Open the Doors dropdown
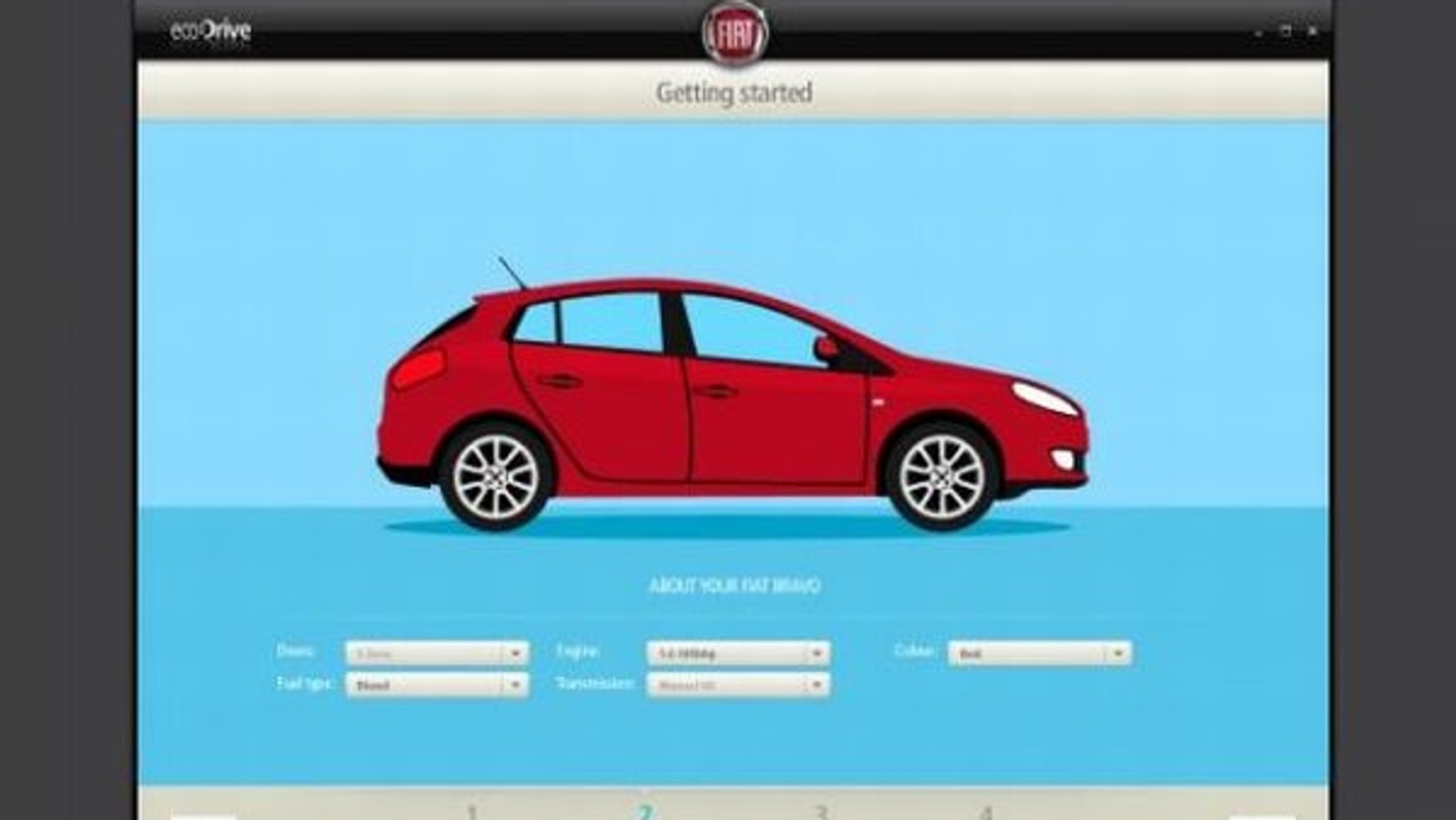Viewport: 1456px width, 820px height. (x=437, y=653)
